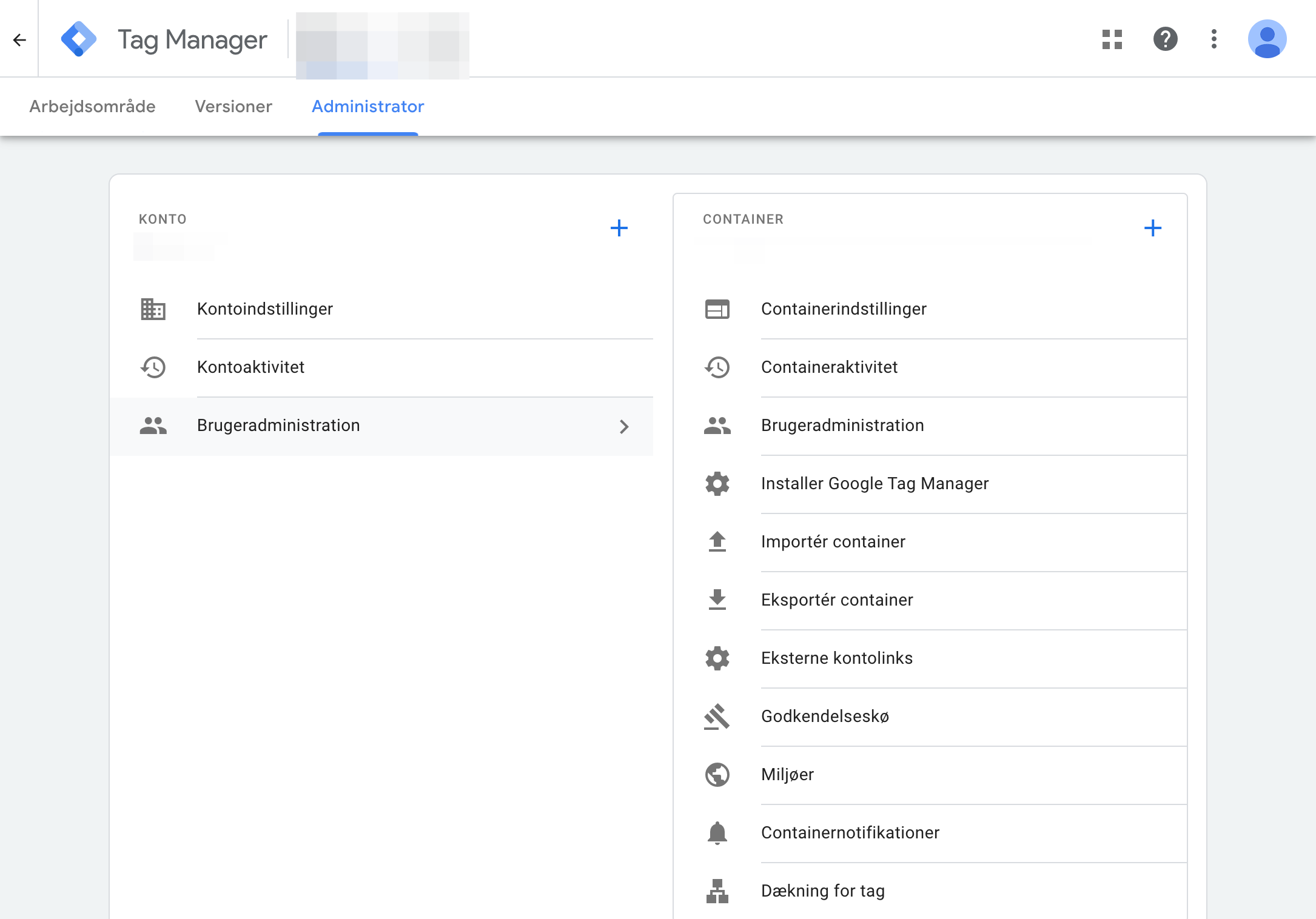
Task: Click the Eksportér container download icon
Action: [x=717, y=600]
